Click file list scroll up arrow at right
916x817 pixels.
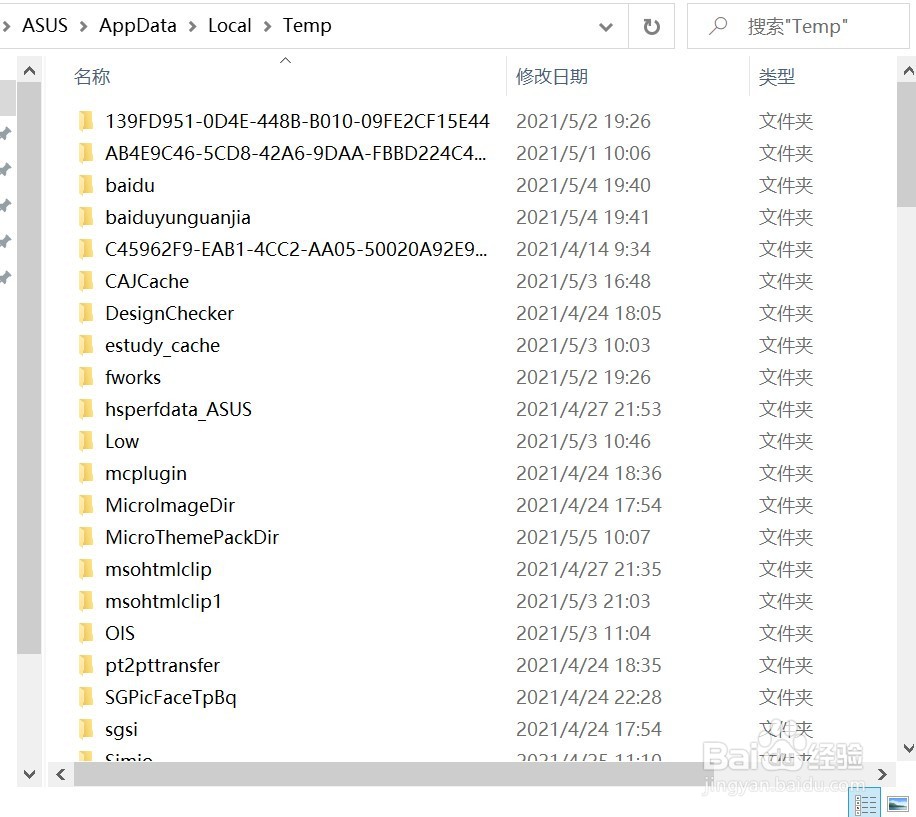pos(908,71)
